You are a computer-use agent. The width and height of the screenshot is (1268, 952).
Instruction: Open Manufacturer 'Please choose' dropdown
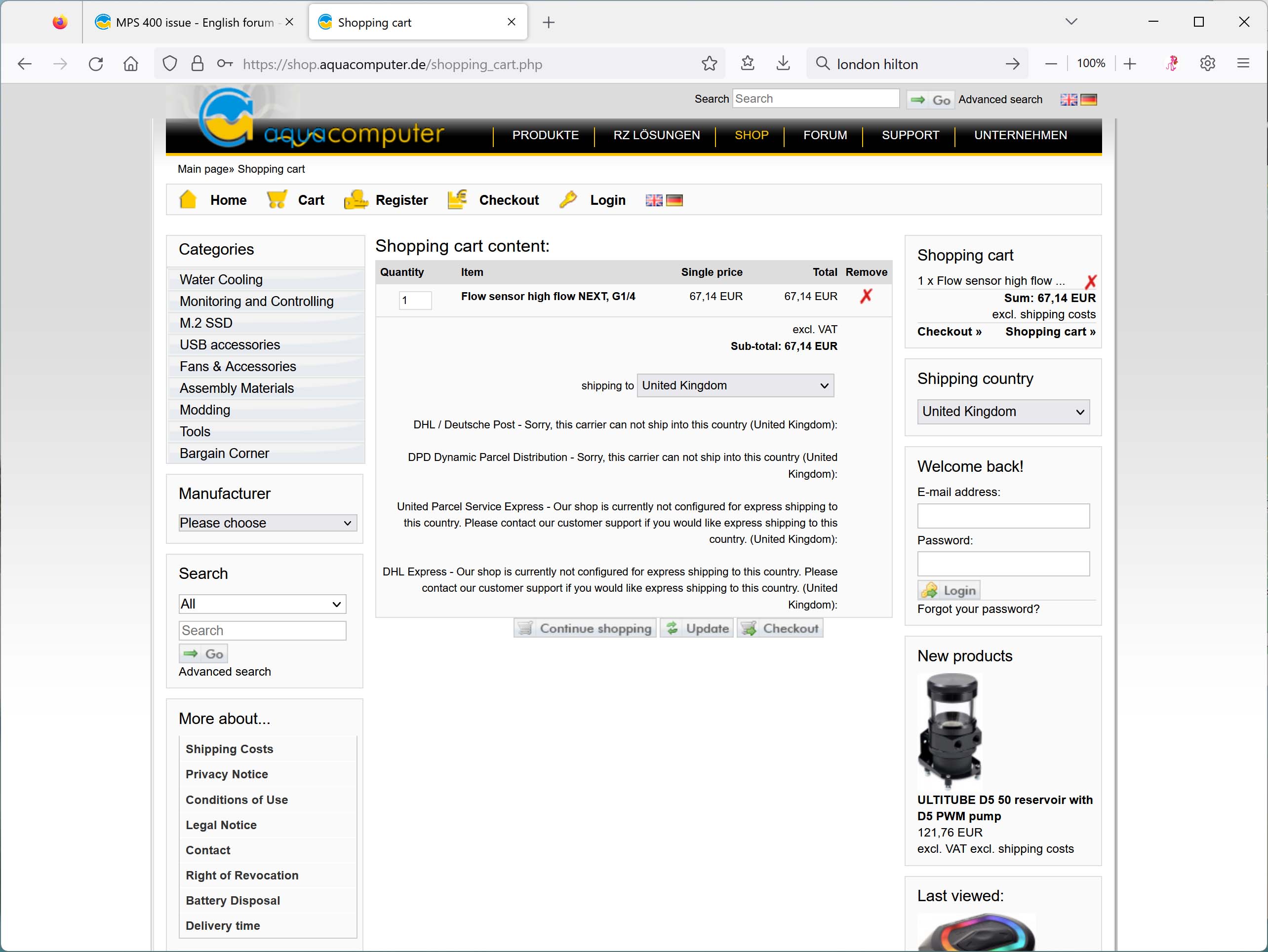click(267, 523)
